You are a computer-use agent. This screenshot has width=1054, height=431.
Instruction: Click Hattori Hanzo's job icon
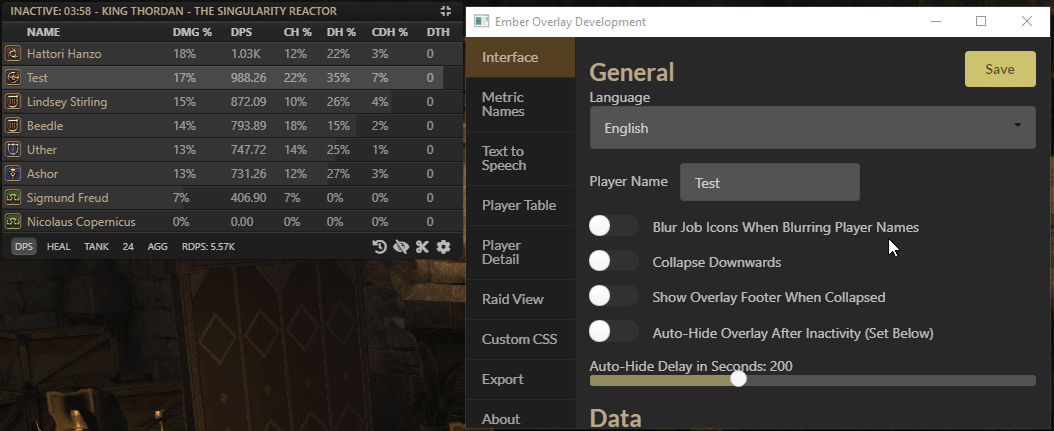click(12, 54)
